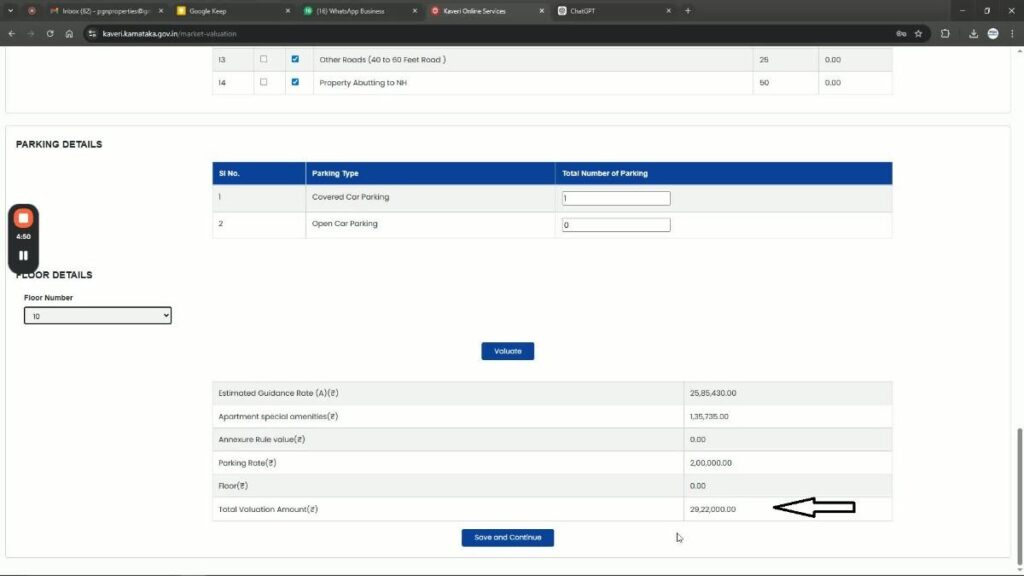The image size is (1024, 576).
Task: Open the downloads icon in toolbar
Action: 973,33
